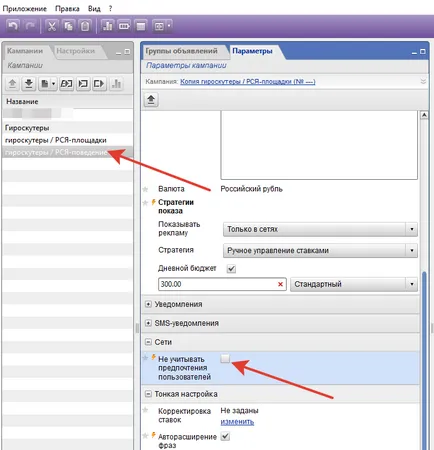Click the export arrow icon in the Campaigns toolbar
The height and width of the screenshot is (450, 434).
click(99, 83)
